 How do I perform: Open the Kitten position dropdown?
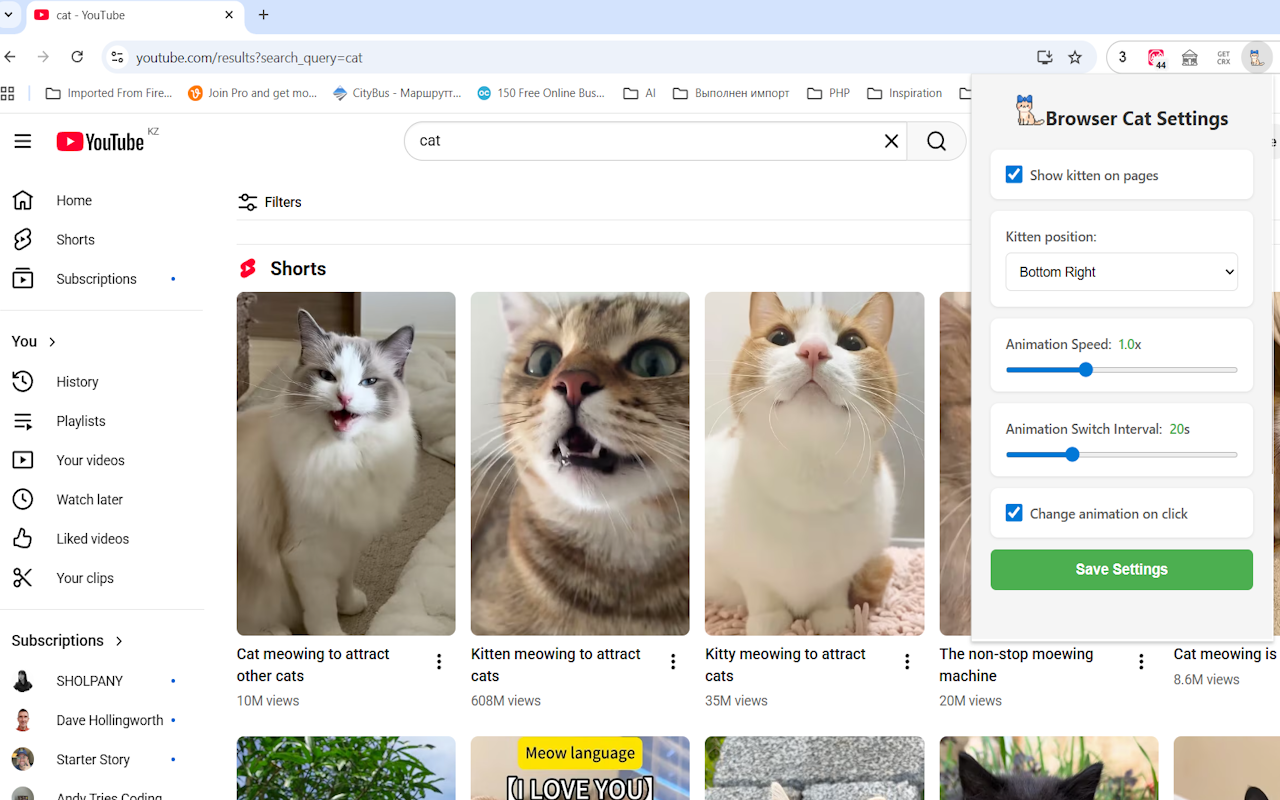1121,272
